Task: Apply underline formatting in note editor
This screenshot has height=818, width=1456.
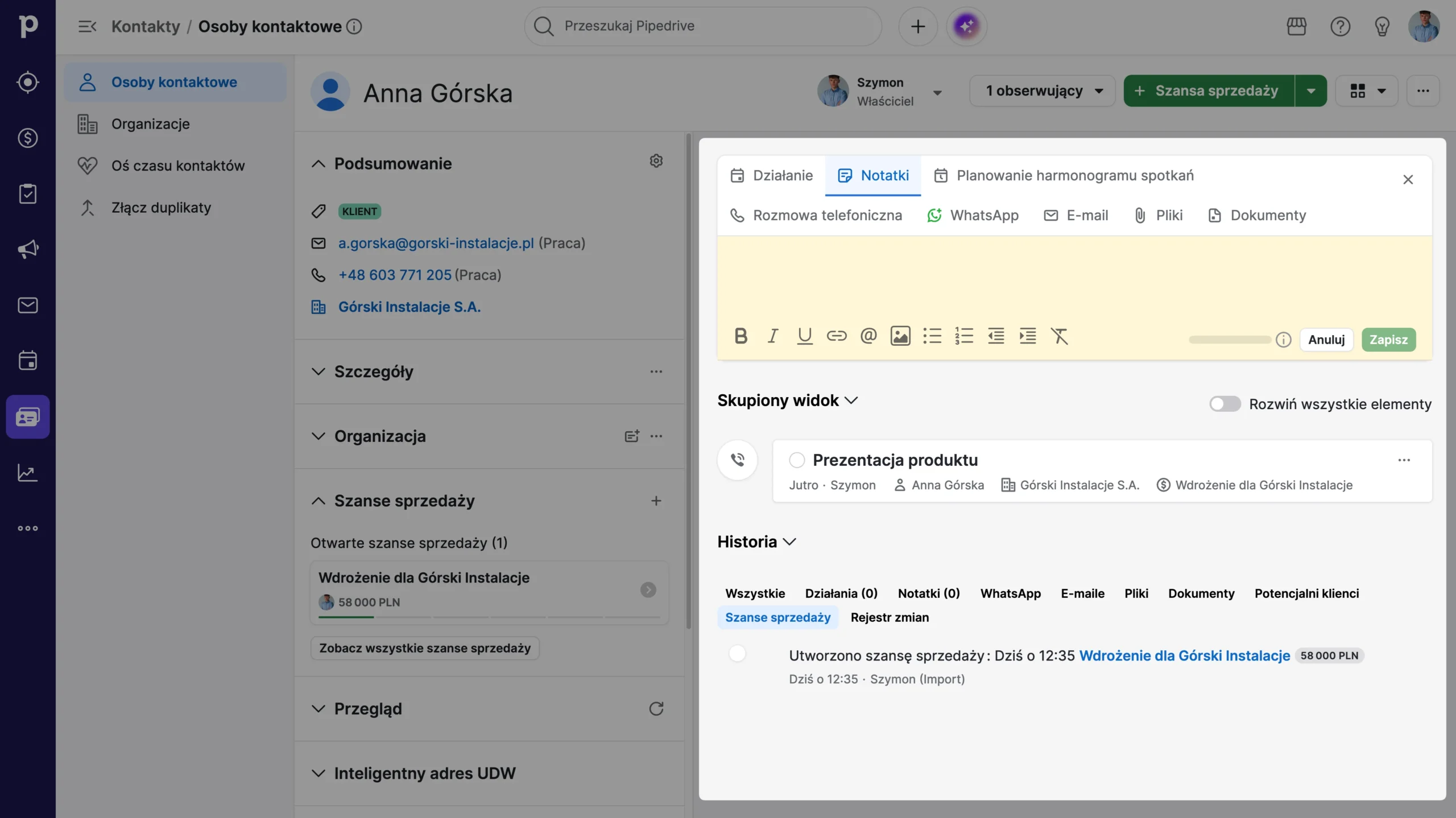Action: (x=804, y=336)
